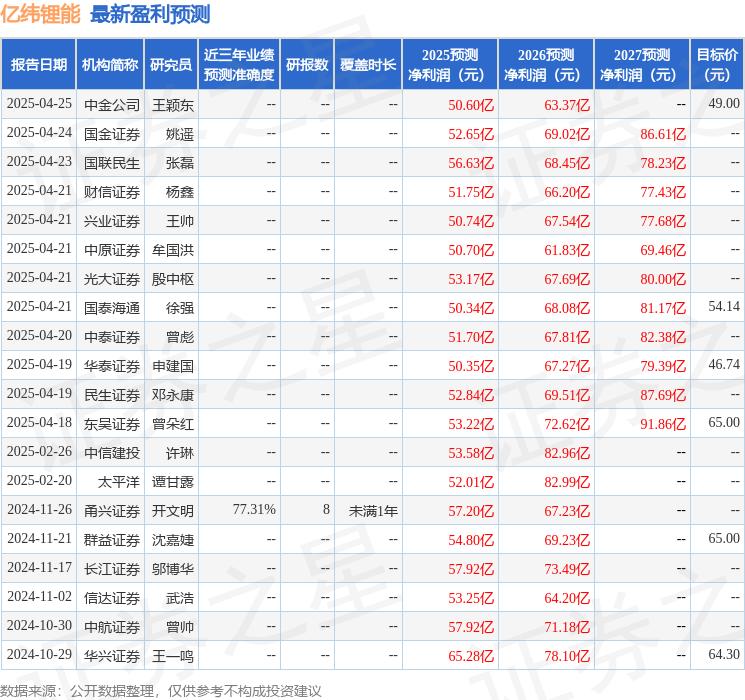Select the 机构简称 column header
Image resolution: width=745 pixels, height=700 pixels.
110,65
